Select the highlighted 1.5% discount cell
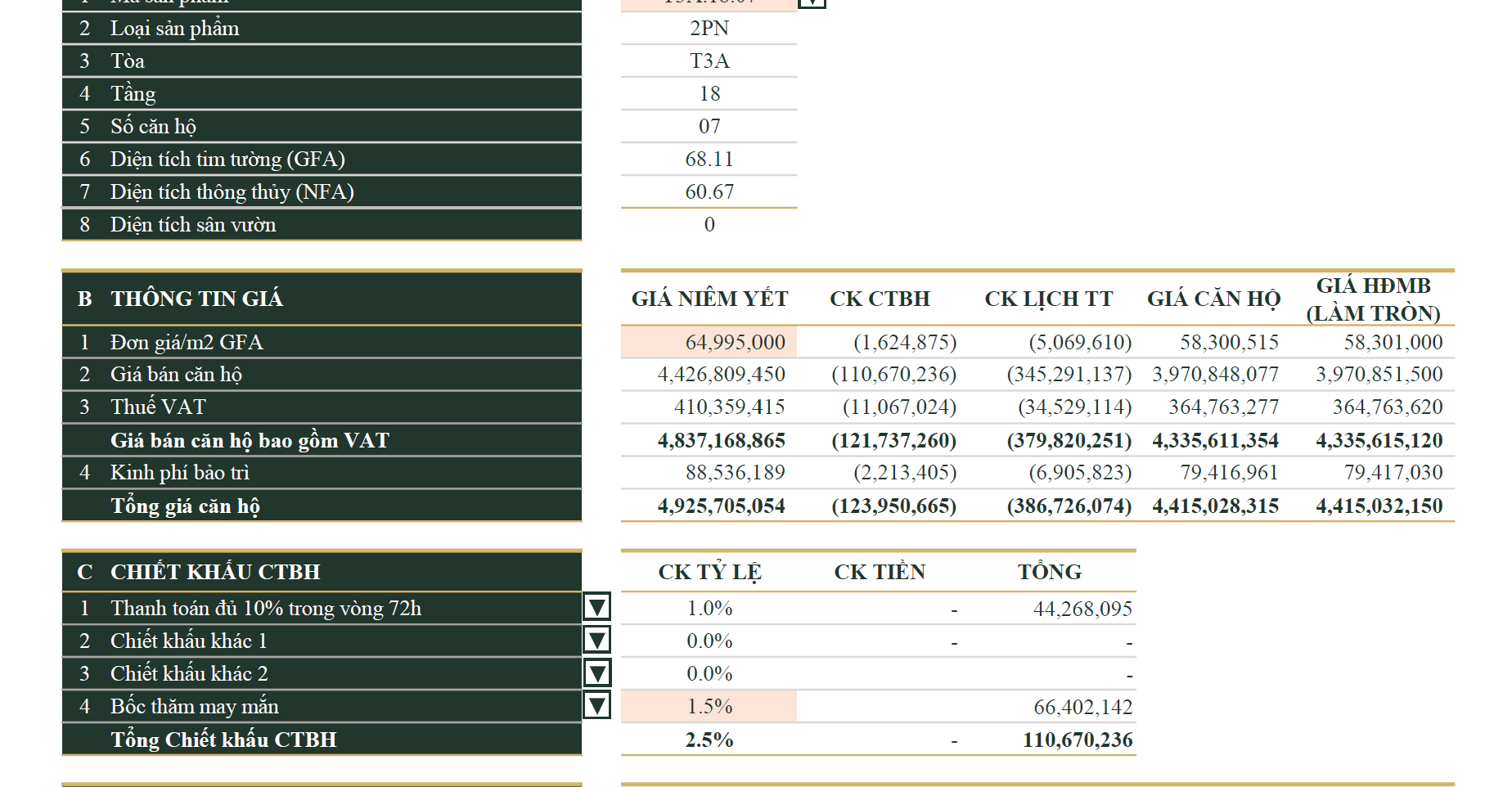This screenshot has height=787, width=1512. [x=709, y=706]
